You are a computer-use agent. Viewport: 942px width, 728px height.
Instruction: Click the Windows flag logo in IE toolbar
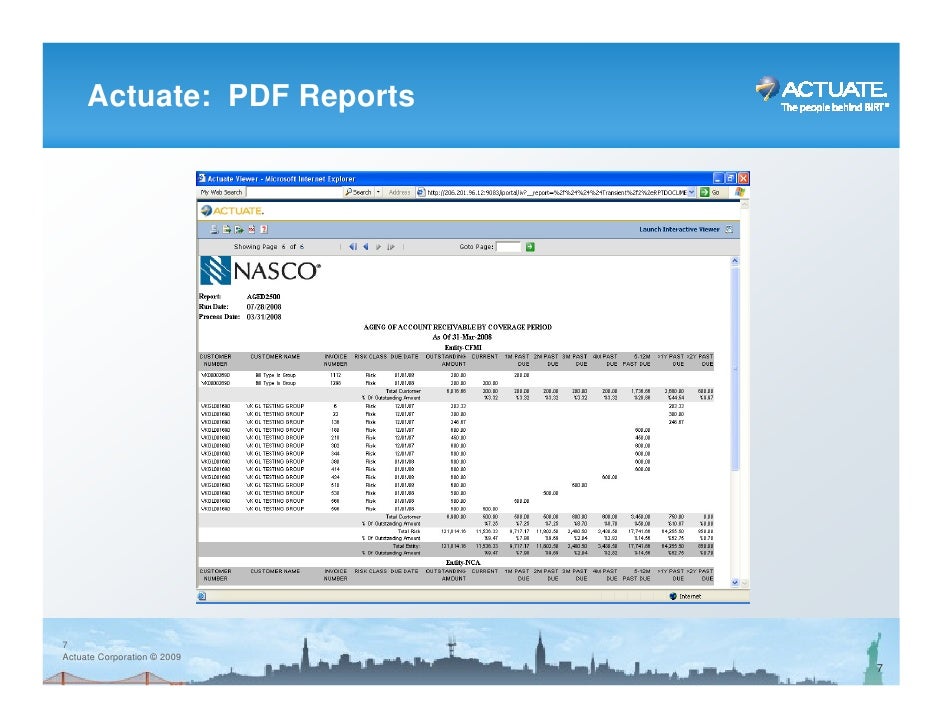740,192
